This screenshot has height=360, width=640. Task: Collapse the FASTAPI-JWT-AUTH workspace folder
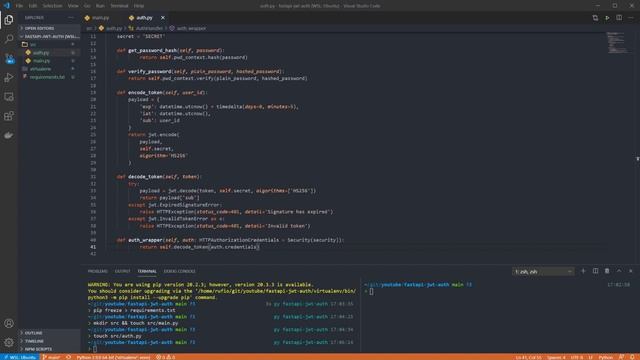49,36
